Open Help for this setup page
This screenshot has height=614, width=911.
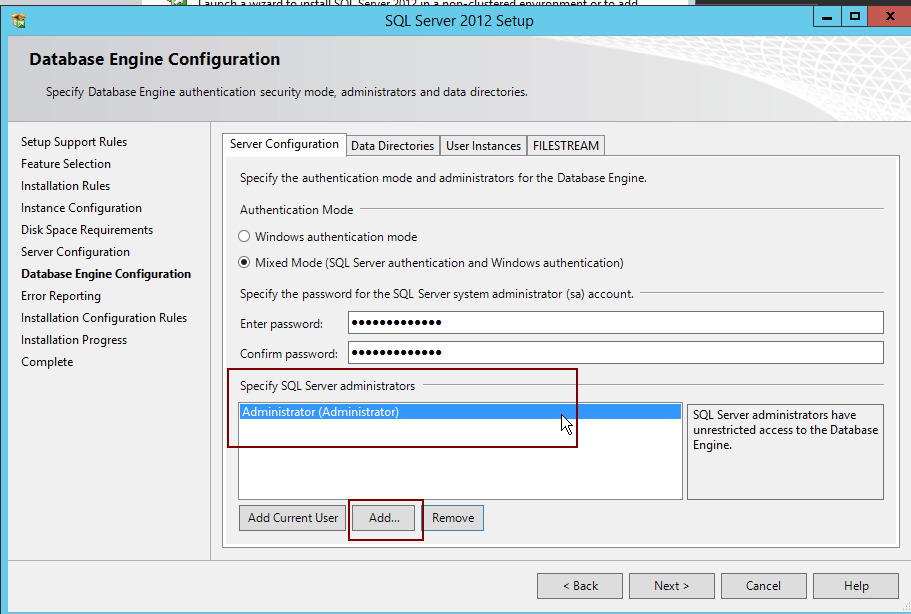(x=855, y=586)
